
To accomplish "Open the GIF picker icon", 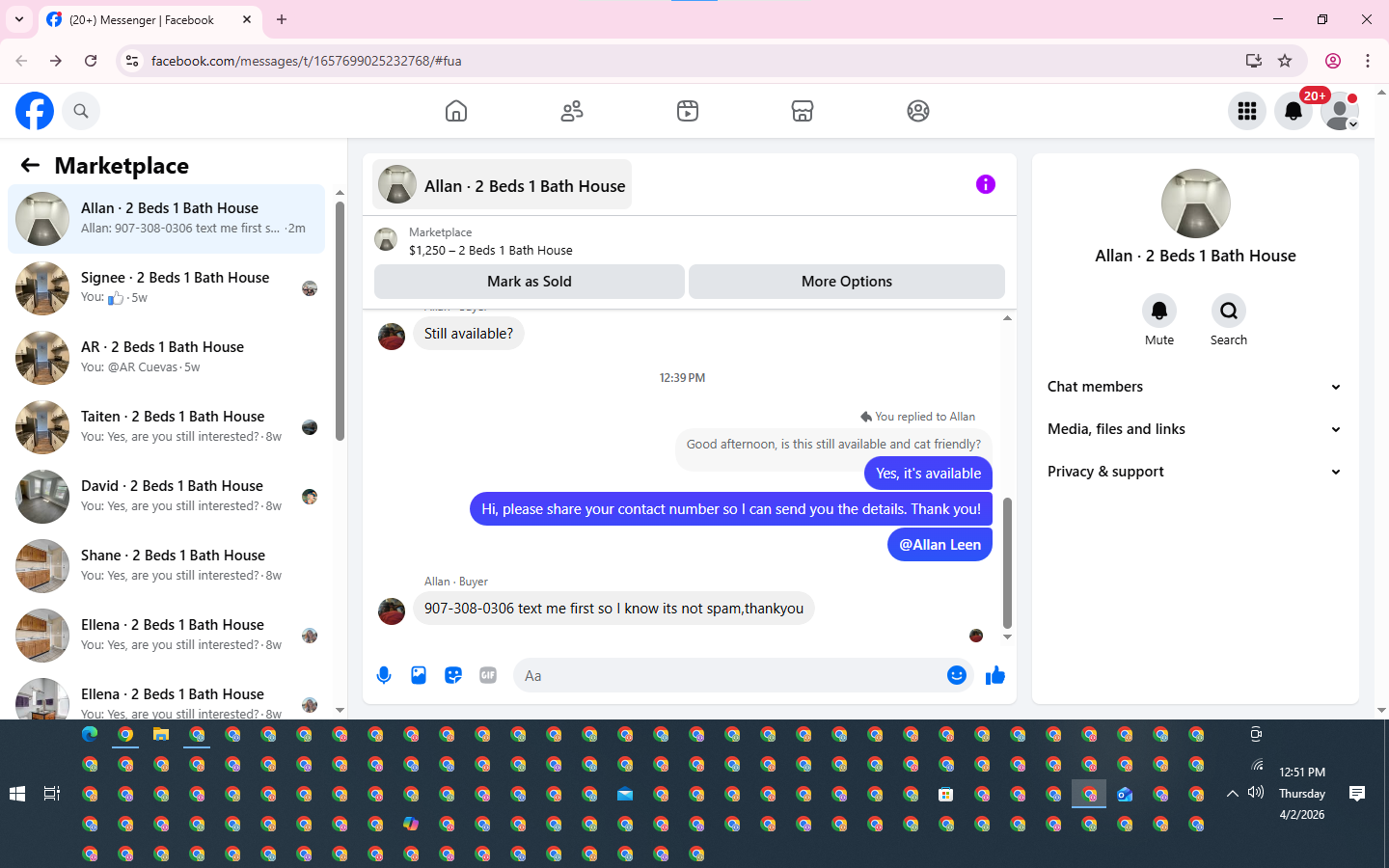I will tap(488, 675).
